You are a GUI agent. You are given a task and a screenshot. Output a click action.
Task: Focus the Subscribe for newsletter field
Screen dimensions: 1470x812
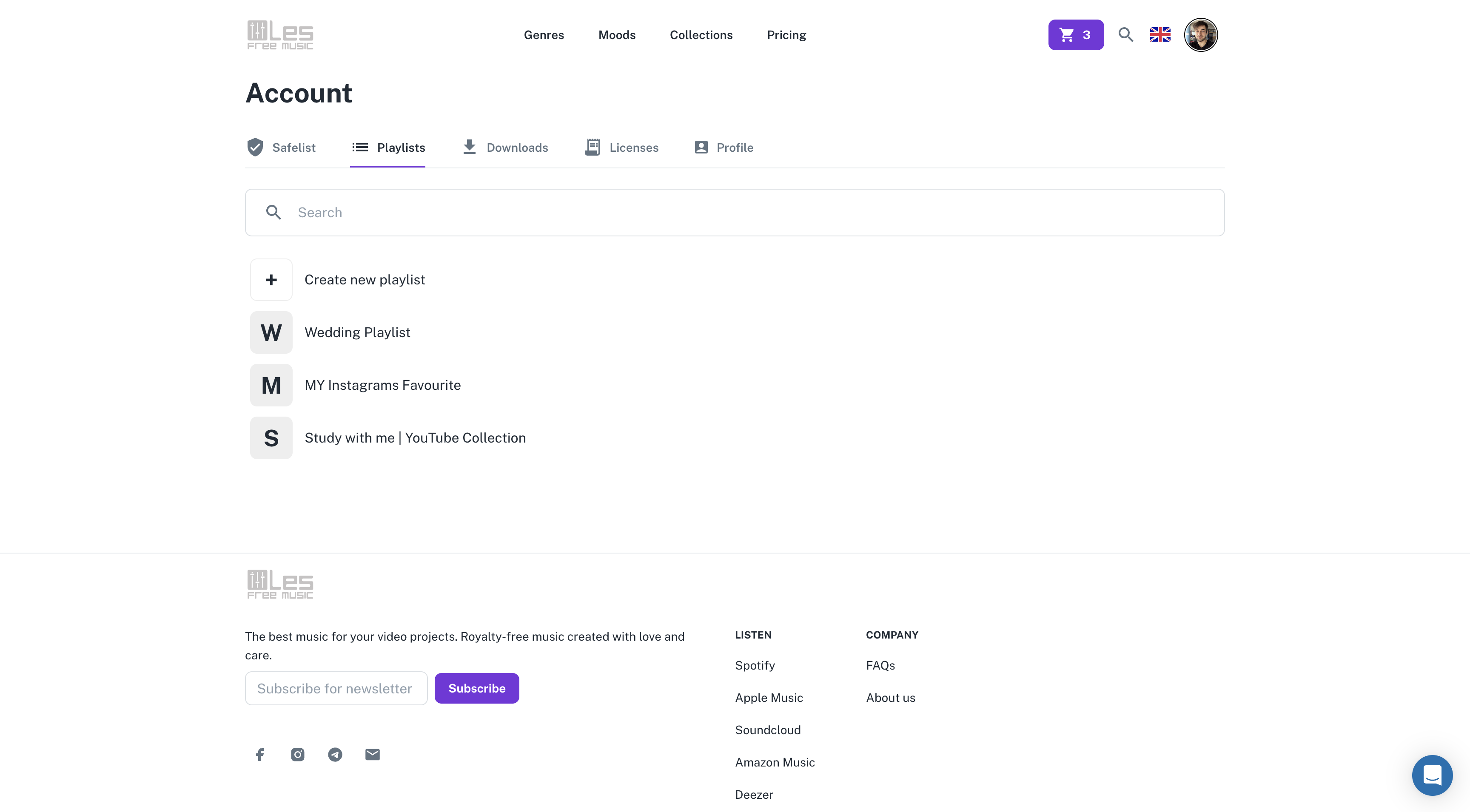[336, 688]
